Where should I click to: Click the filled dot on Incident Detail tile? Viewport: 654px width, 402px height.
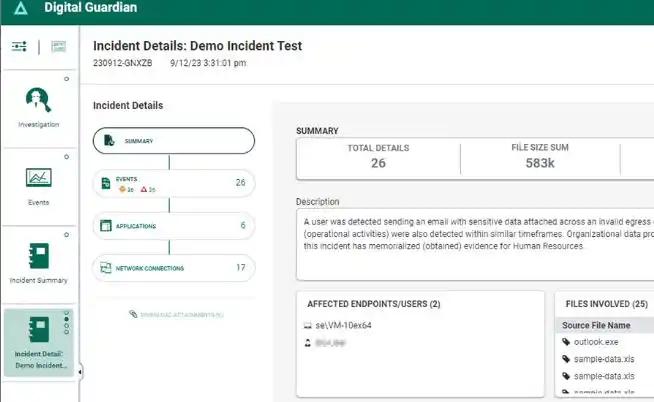(66, 319)
